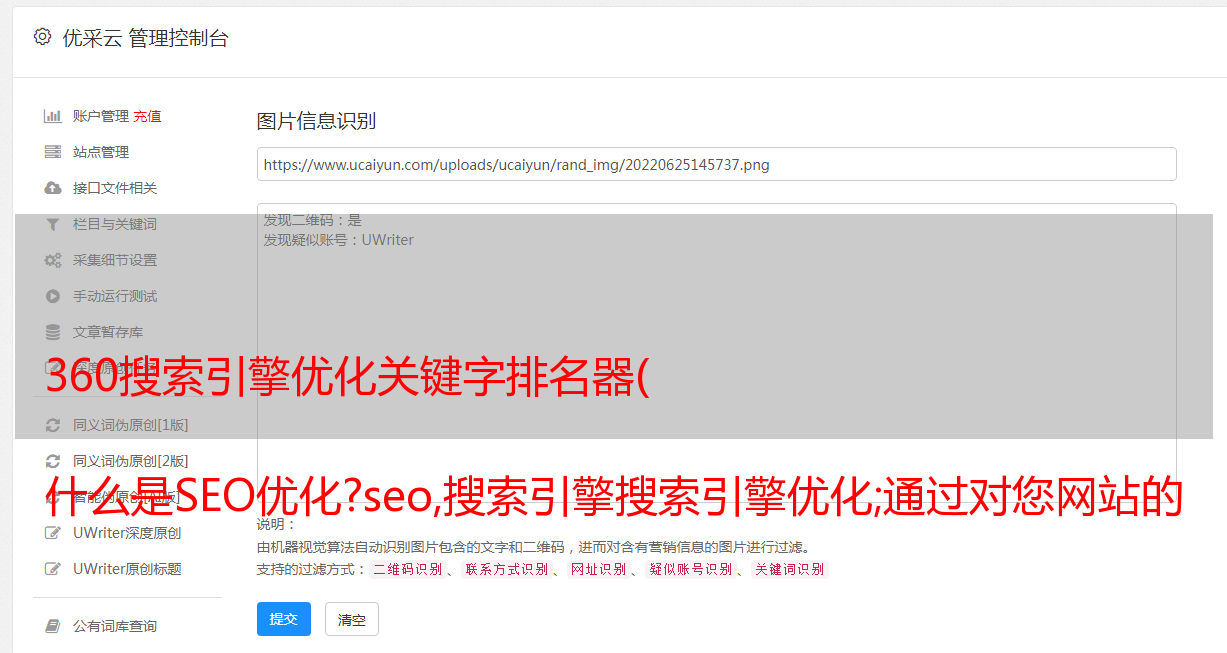
Task: Open 采集细节设置 menu item
Action: (x=115, y=260)
